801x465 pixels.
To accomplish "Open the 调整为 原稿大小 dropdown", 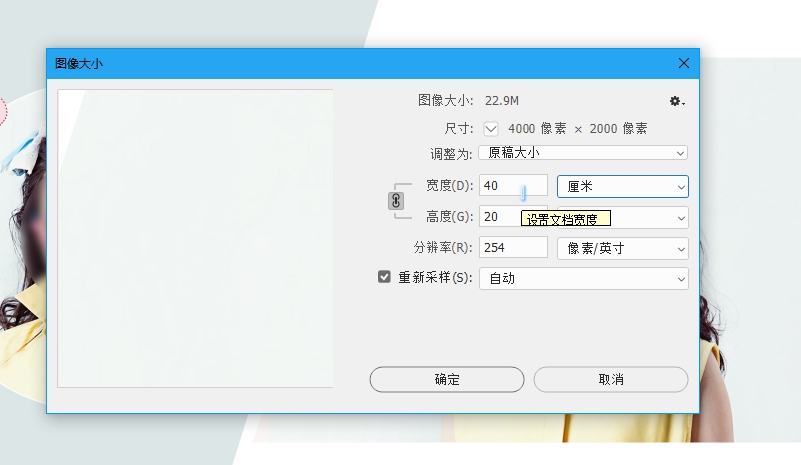I will coord(583,153).
